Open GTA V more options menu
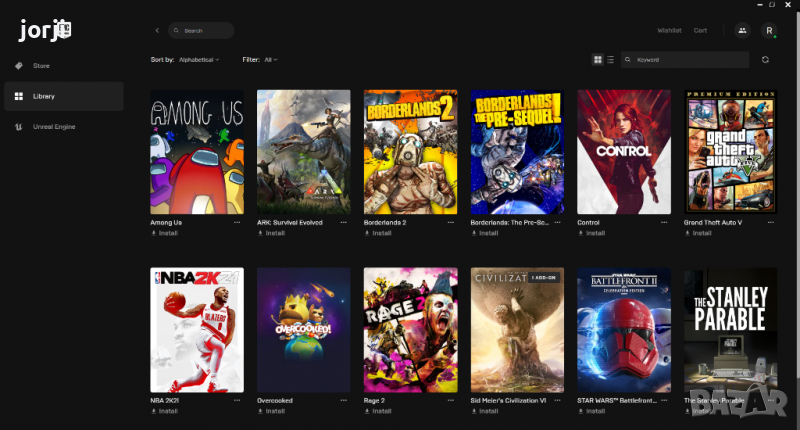The image size is (800, 430). click(770, 222)
